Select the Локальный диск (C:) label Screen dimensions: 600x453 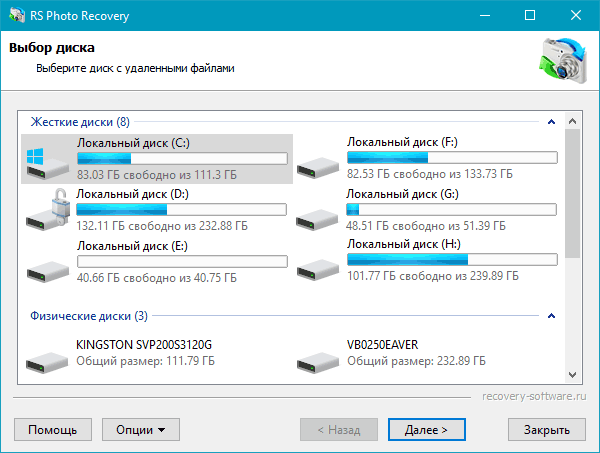coord(133,143)
